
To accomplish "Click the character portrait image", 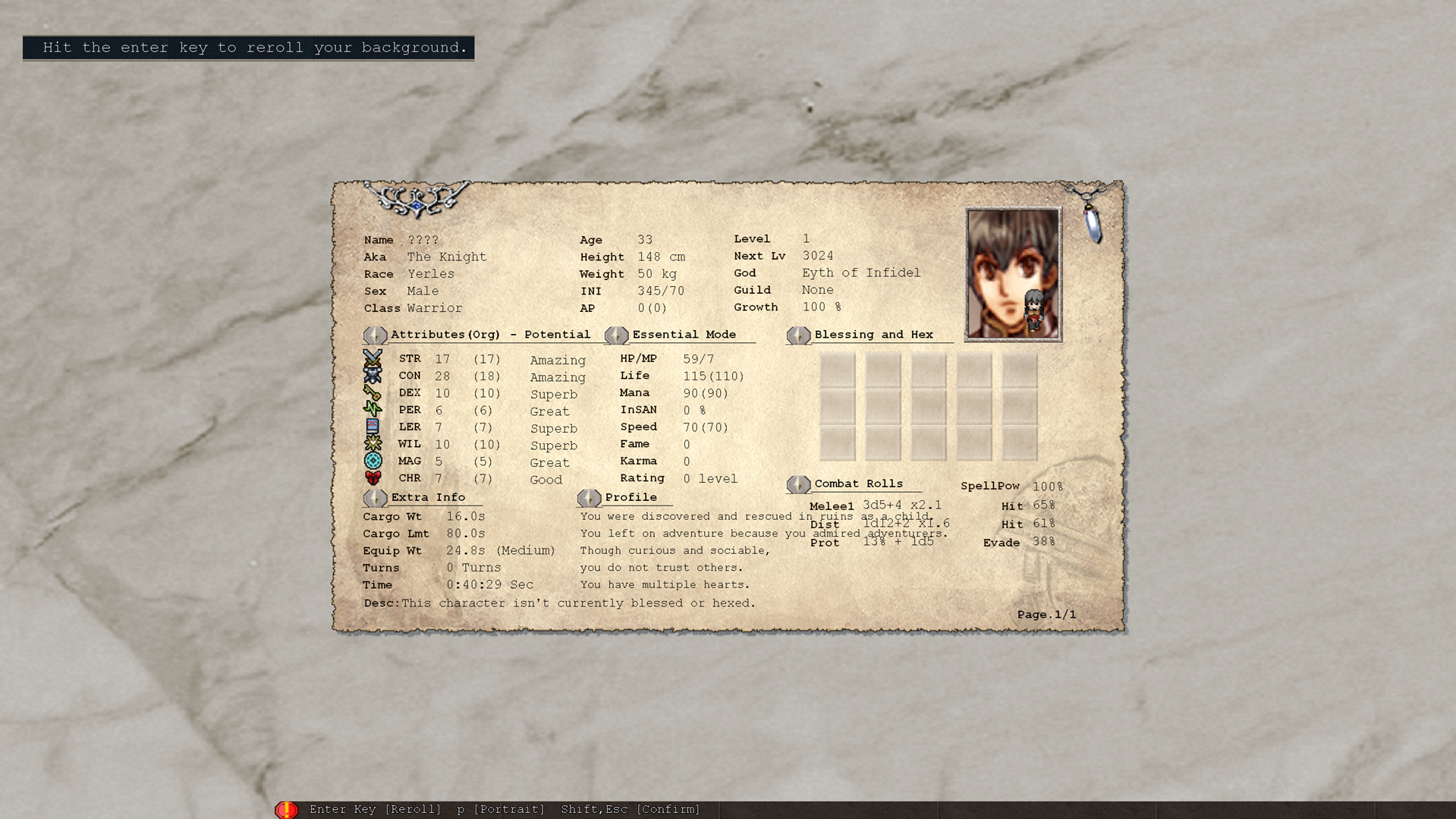I will pos(1012,273).
